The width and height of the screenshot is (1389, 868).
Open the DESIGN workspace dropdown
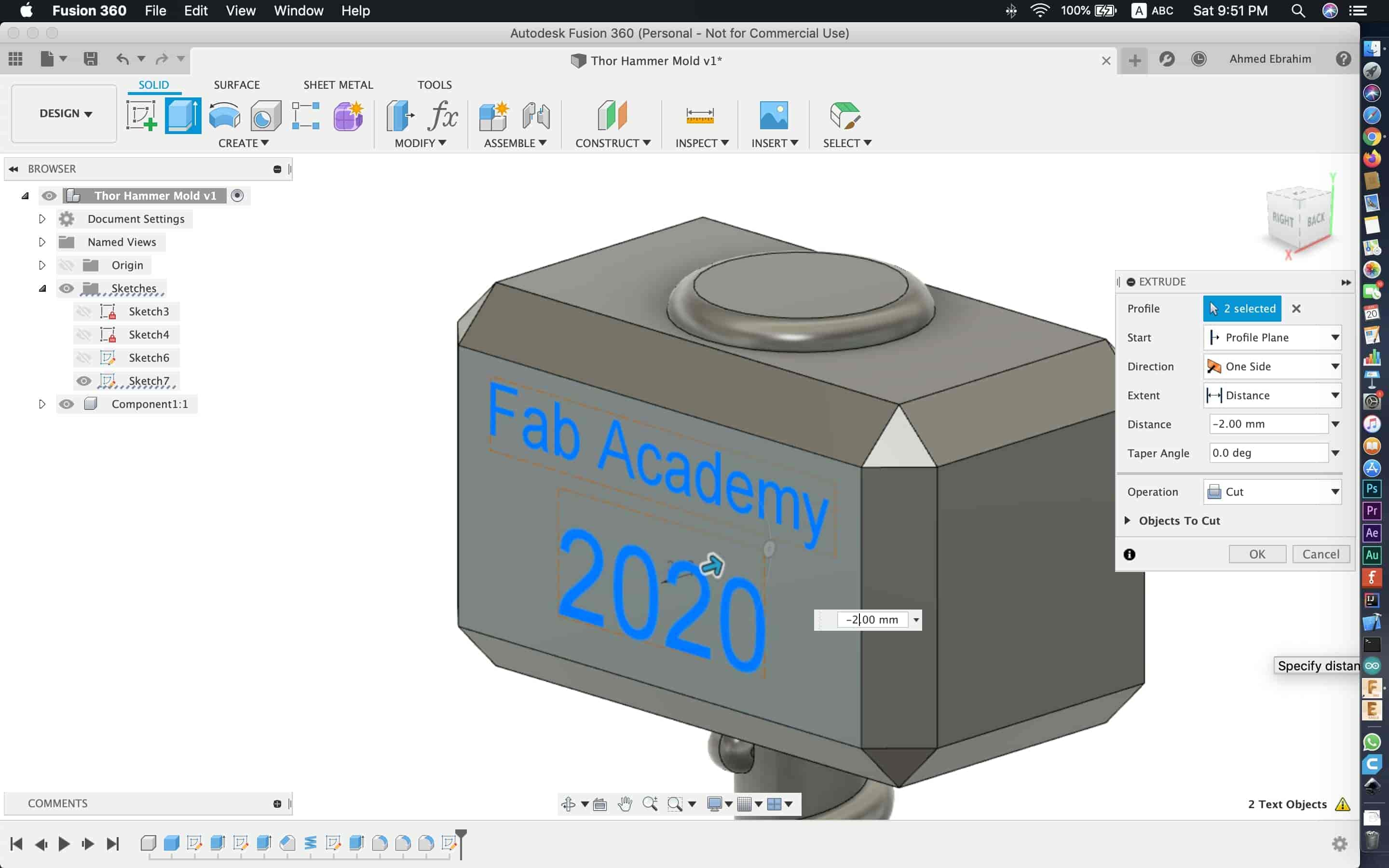pyautogui.click(x=65, y=114)
